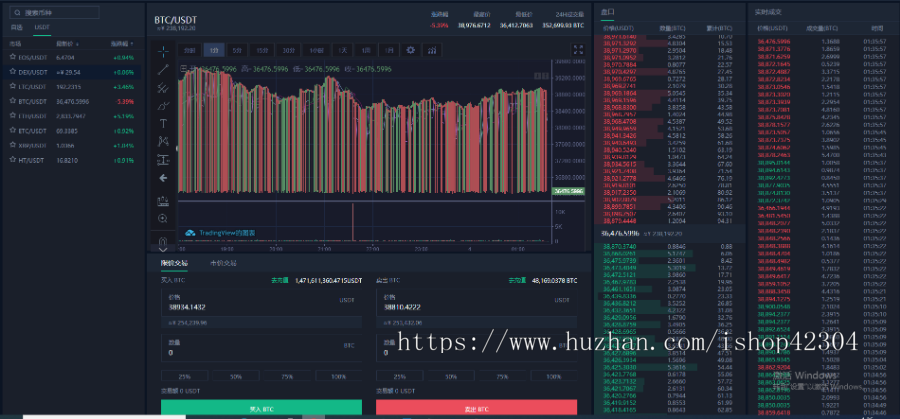Viewport: 900px width, 419px height.
Task: Select the price range measure tool
Action: click(x=163, y=160)
